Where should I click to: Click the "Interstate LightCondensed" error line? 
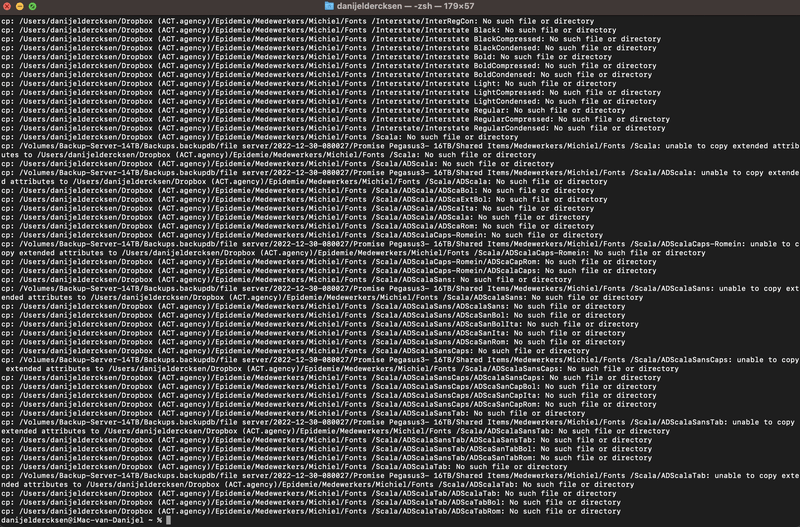pyautogui.click(x=329, y=102)
